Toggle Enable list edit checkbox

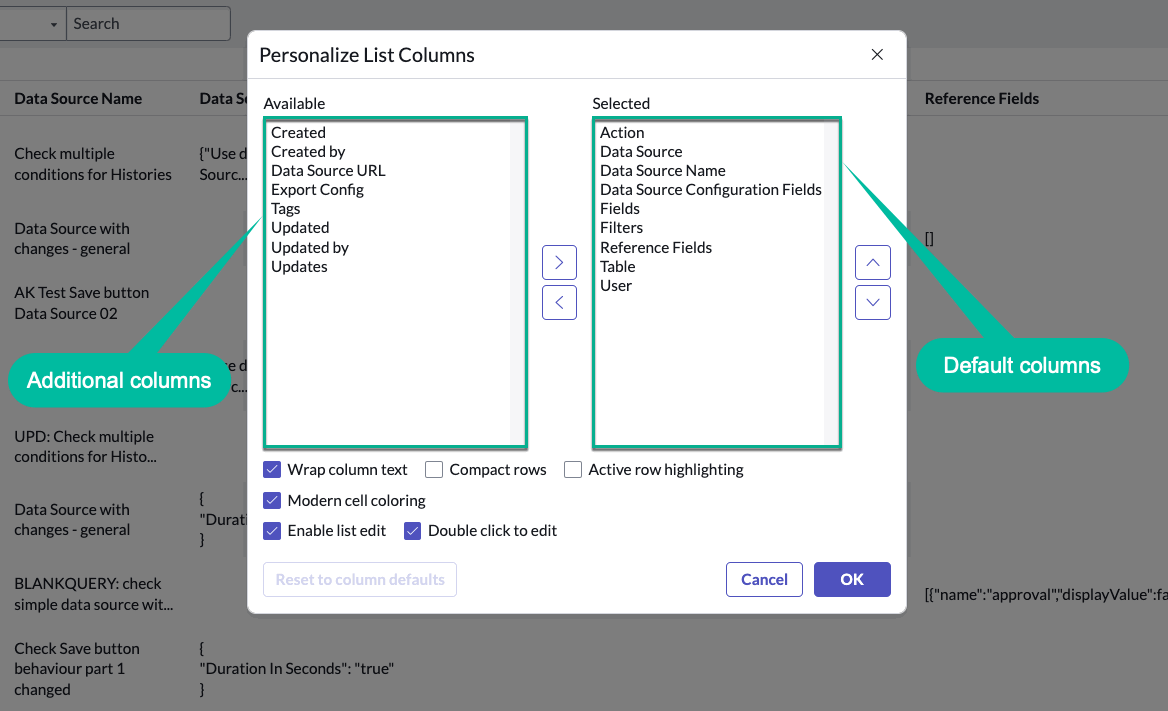tap(272, 531)
